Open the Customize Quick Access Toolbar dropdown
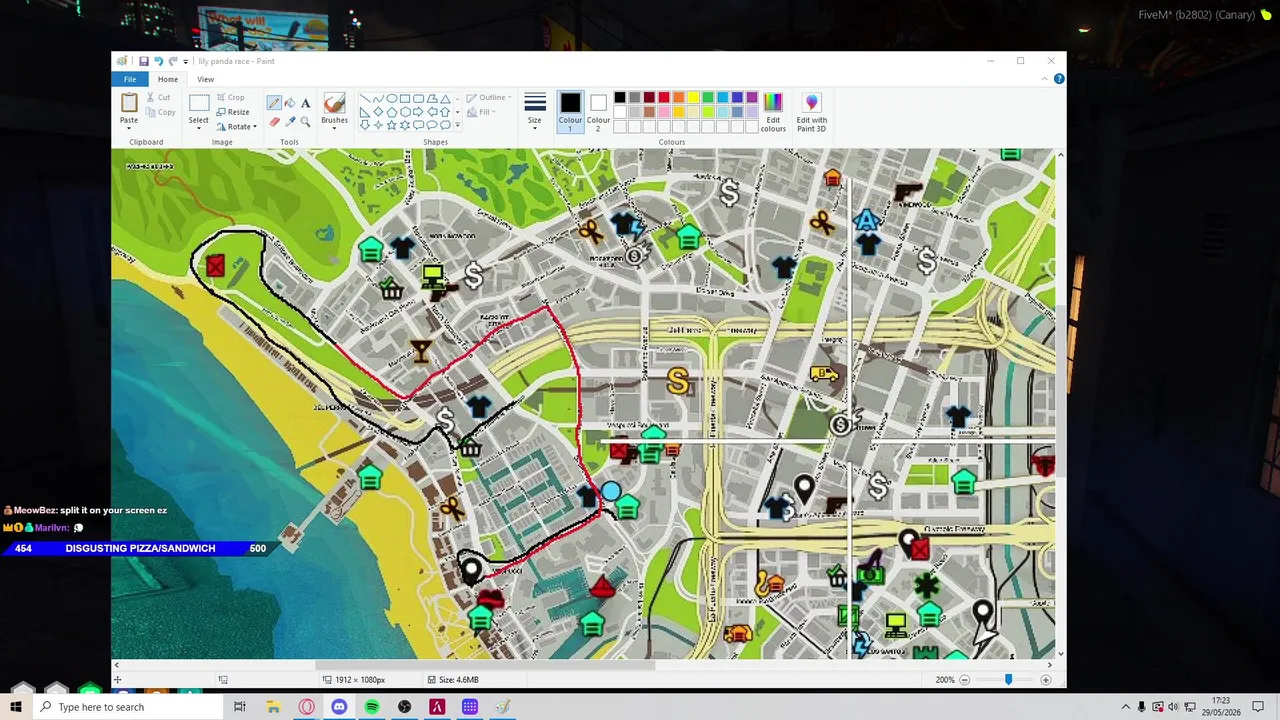 tap(185, 62)
